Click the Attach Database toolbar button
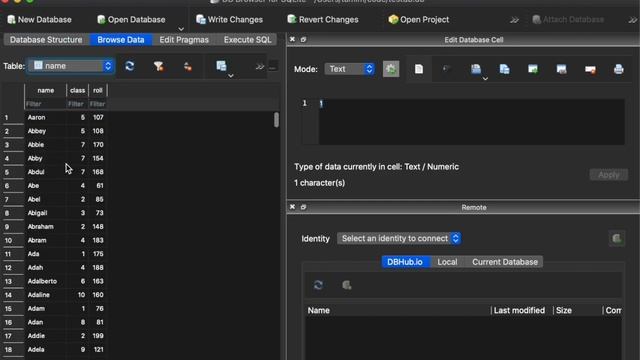The height and width of the screenshot is (360, 640). pyautogui.click(x=569, y=20)
